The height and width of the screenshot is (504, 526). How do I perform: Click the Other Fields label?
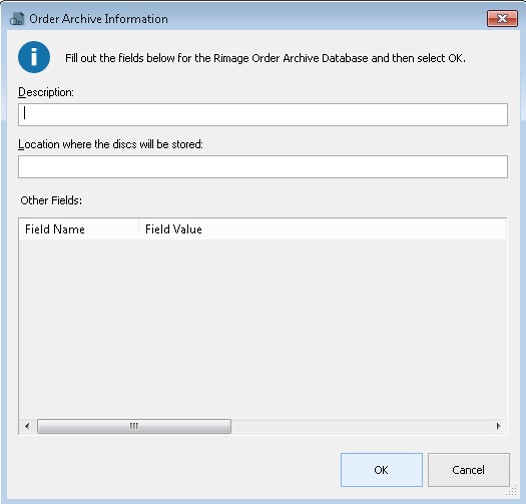tap(51, 200)
